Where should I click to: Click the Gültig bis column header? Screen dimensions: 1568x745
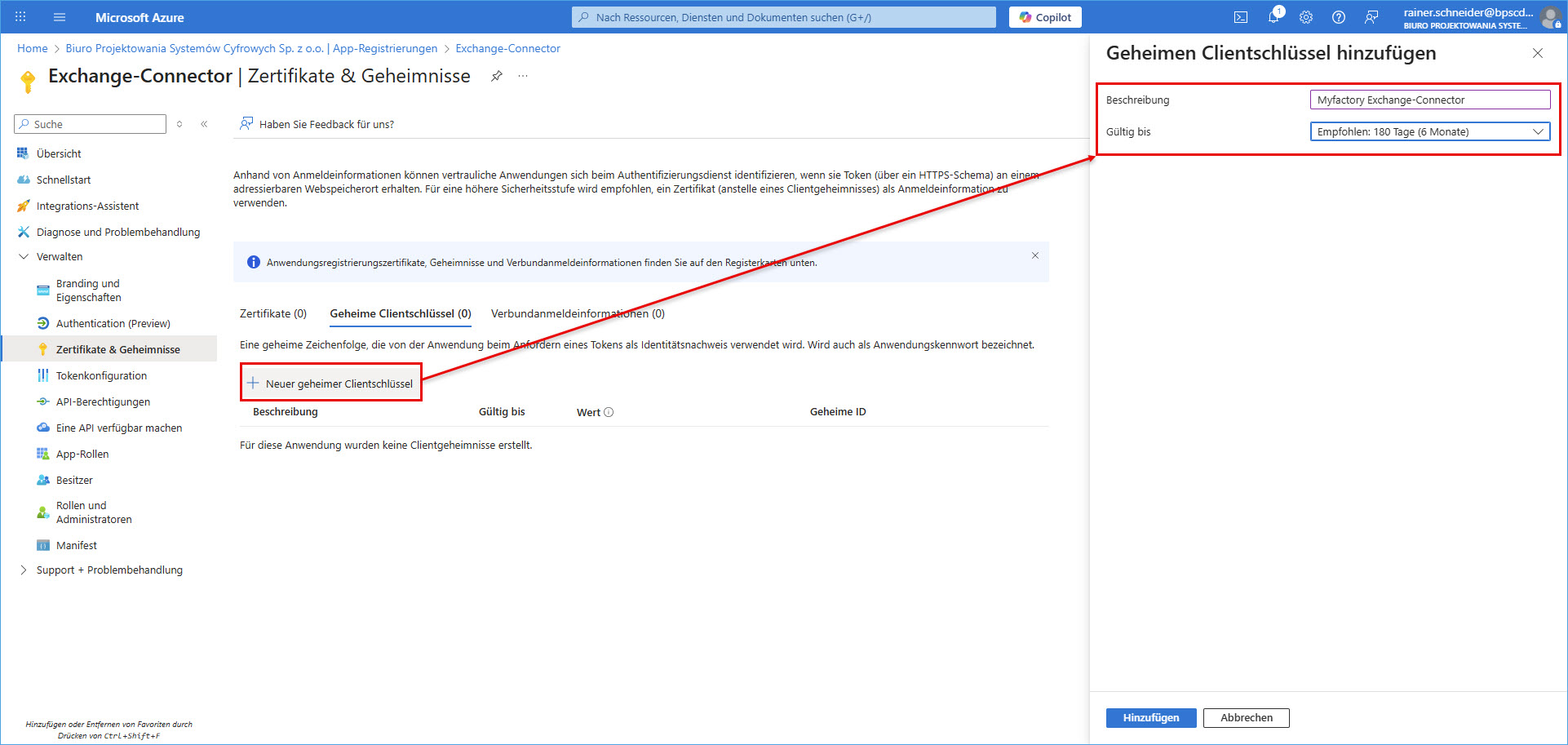[x=502, y=412]
